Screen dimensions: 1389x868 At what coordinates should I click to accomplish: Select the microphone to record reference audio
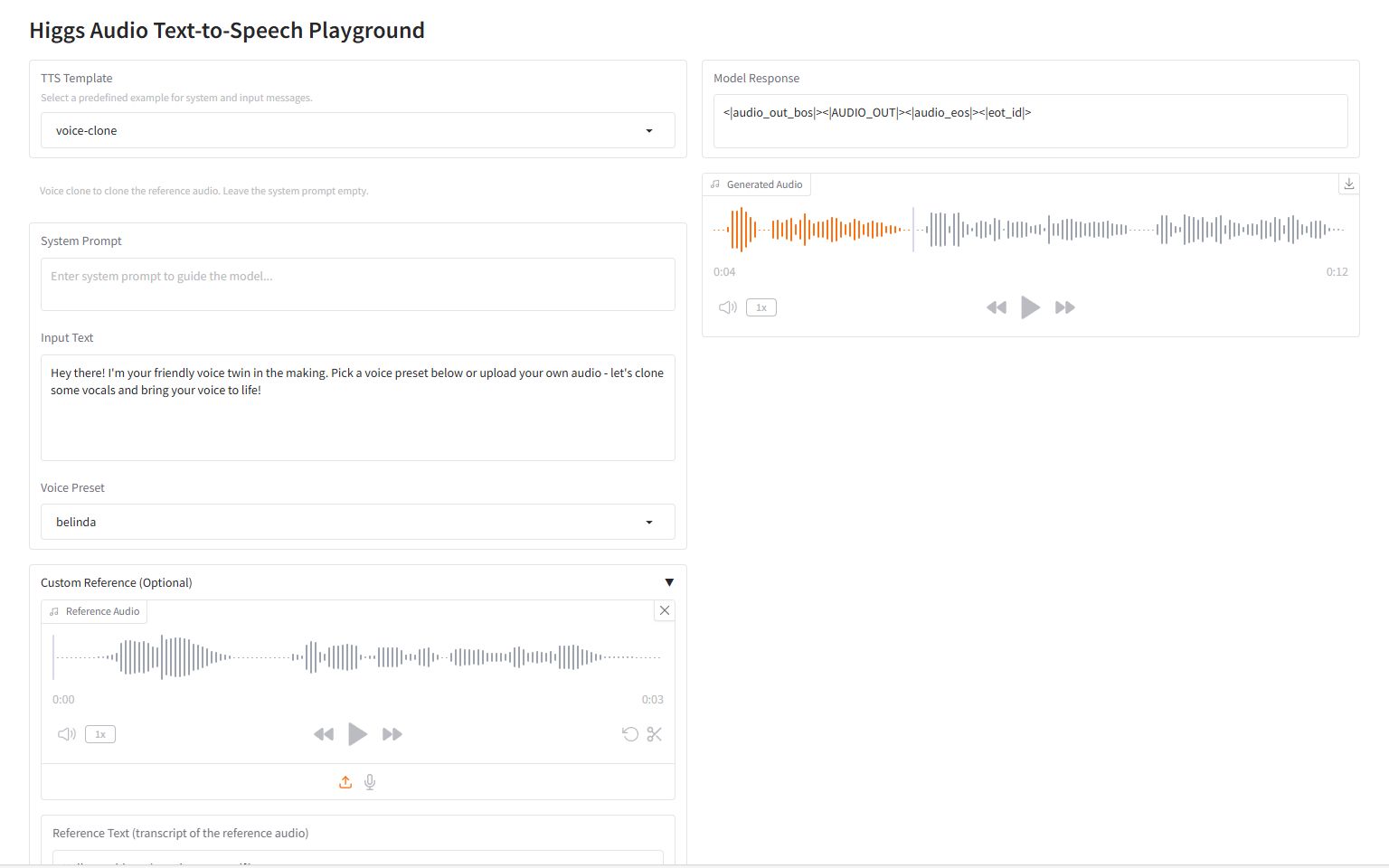click(x=369, y=781)
